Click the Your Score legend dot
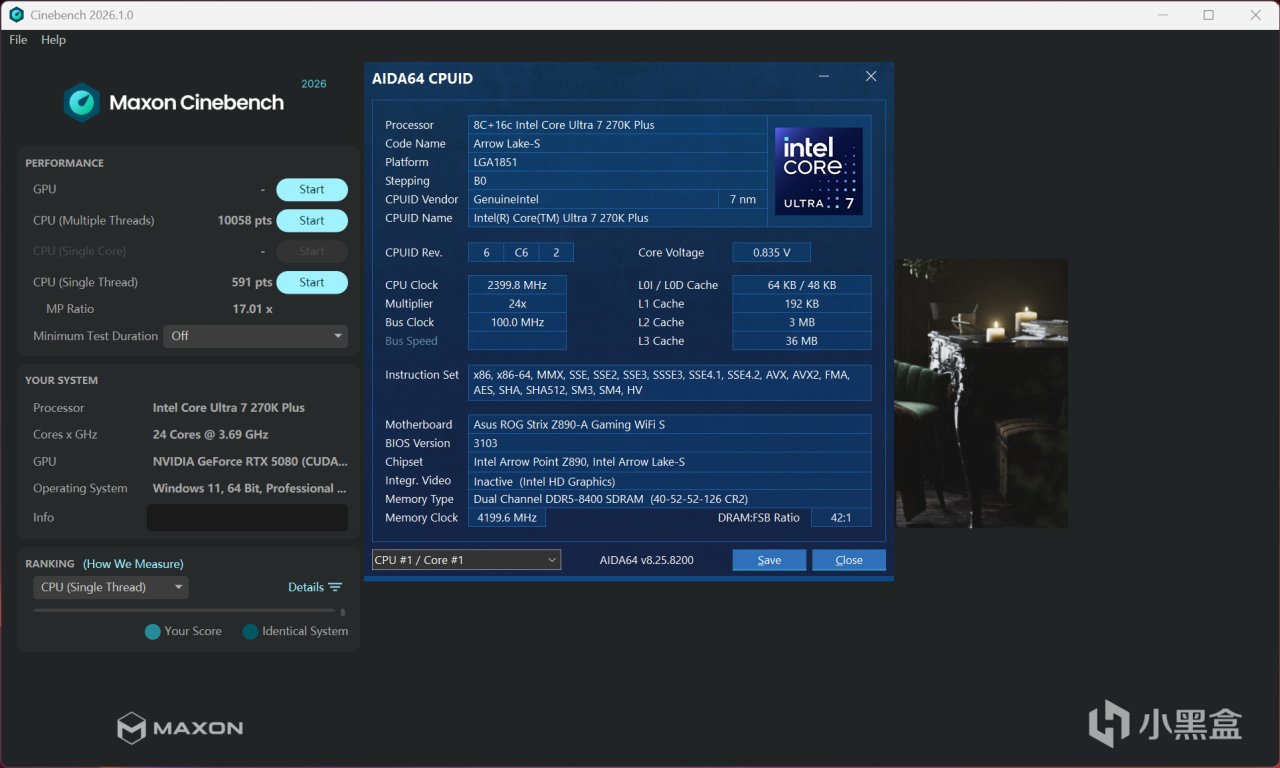The width and height of the screenshot is (1280, 768). coord(152,631)
